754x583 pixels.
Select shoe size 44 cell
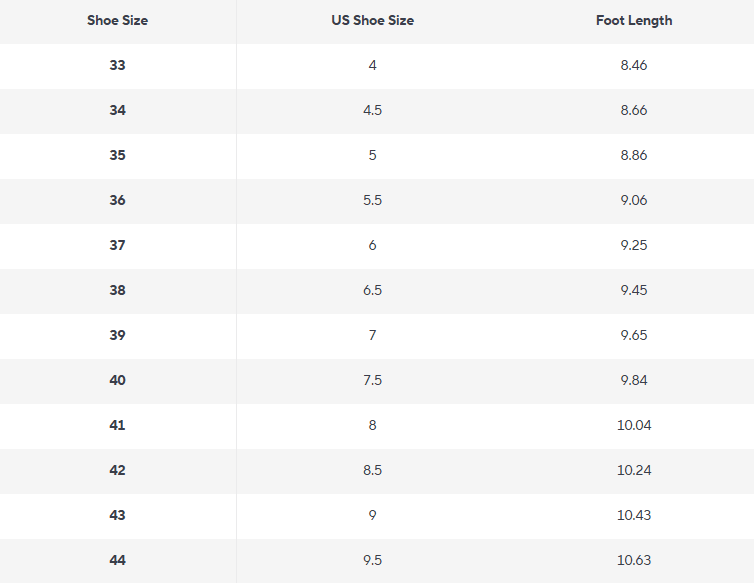(x=117, y=560)
